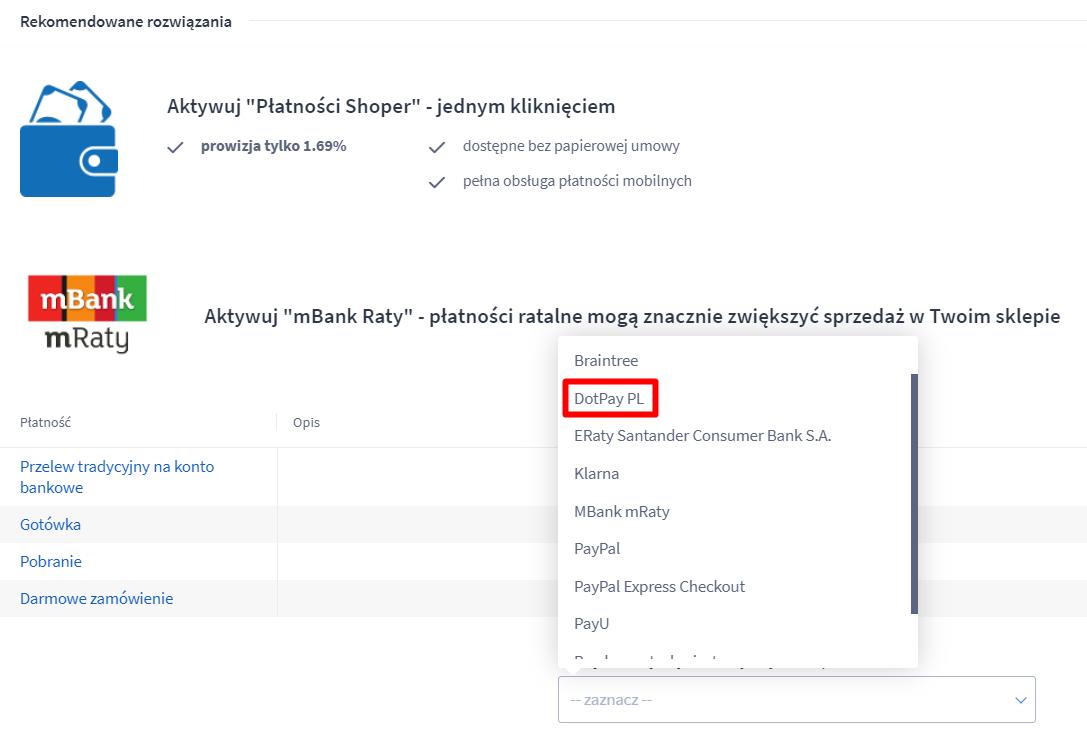Choose PayU from the dropdown list
This screenshot has width=1087, height=741.
(591, 624)
